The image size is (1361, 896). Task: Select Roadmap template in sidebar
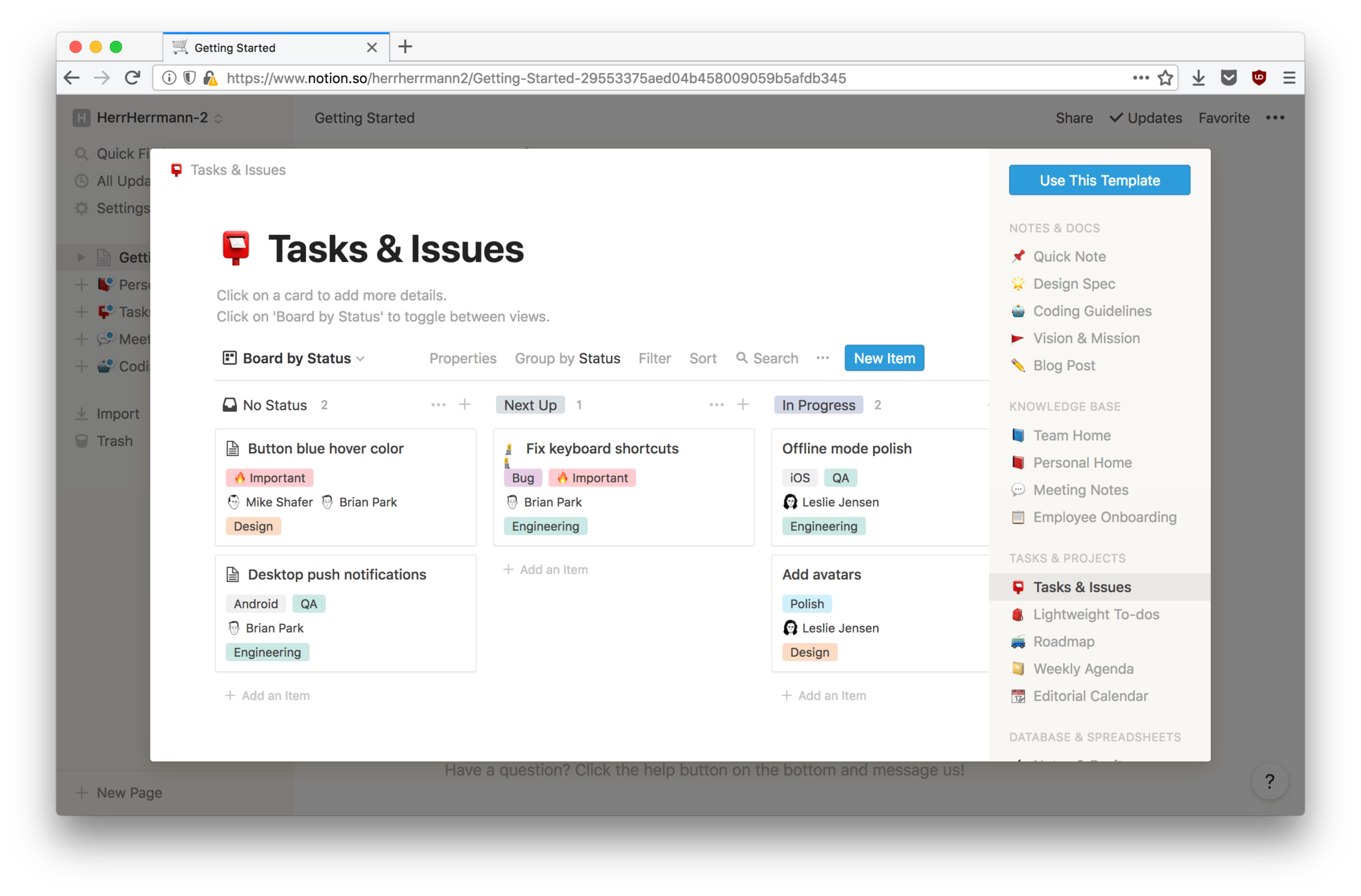1064,642
